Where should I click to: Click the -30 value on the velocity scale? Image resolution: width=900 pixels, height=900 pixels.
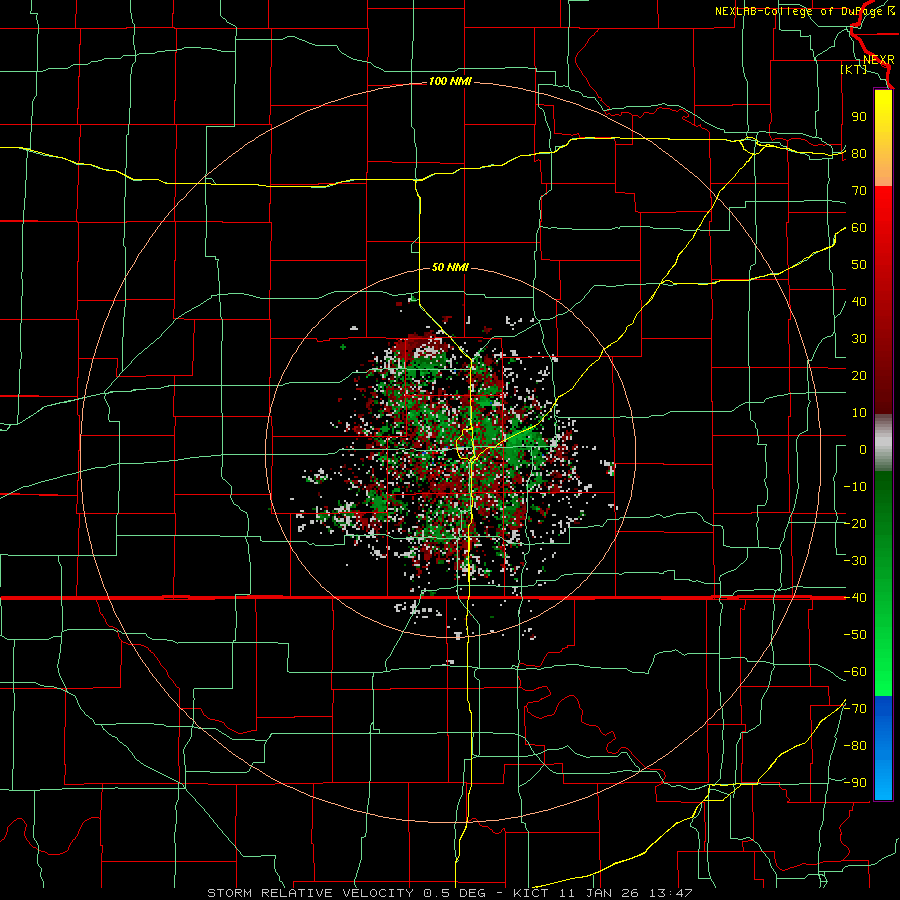[855, 561]
